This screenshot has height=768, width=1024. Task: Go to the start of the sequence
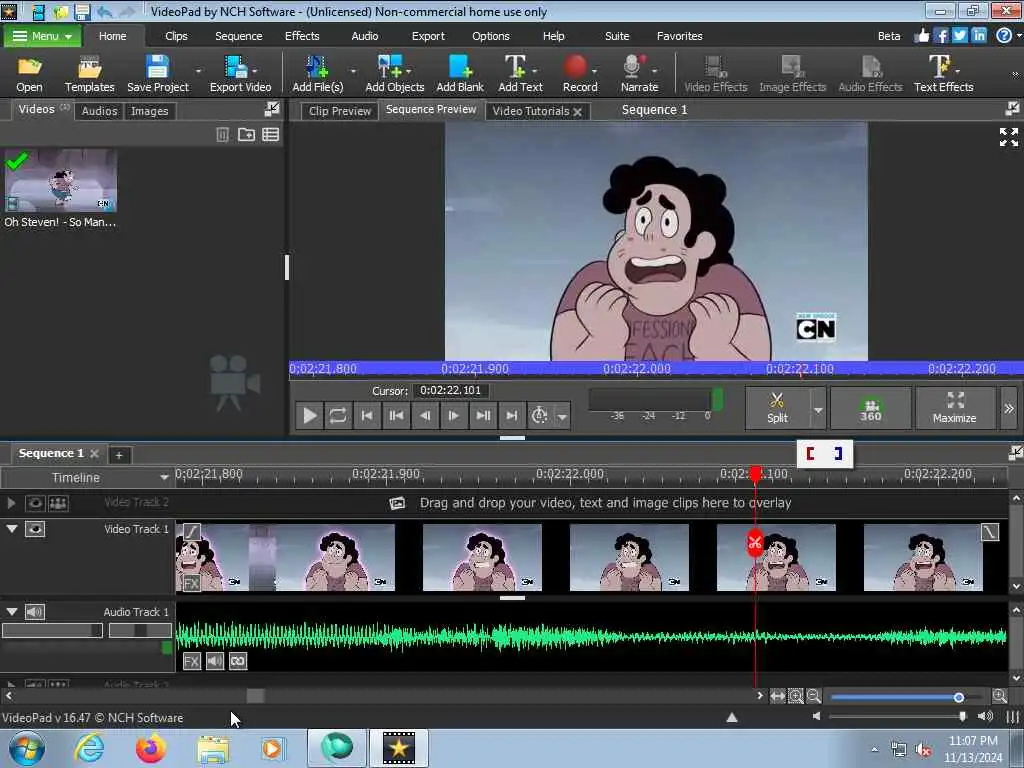(368, 415)
